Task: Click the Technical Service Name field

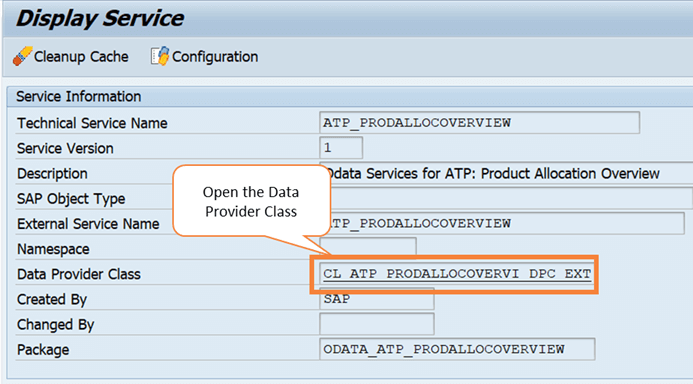Action: tap(480, 123)
